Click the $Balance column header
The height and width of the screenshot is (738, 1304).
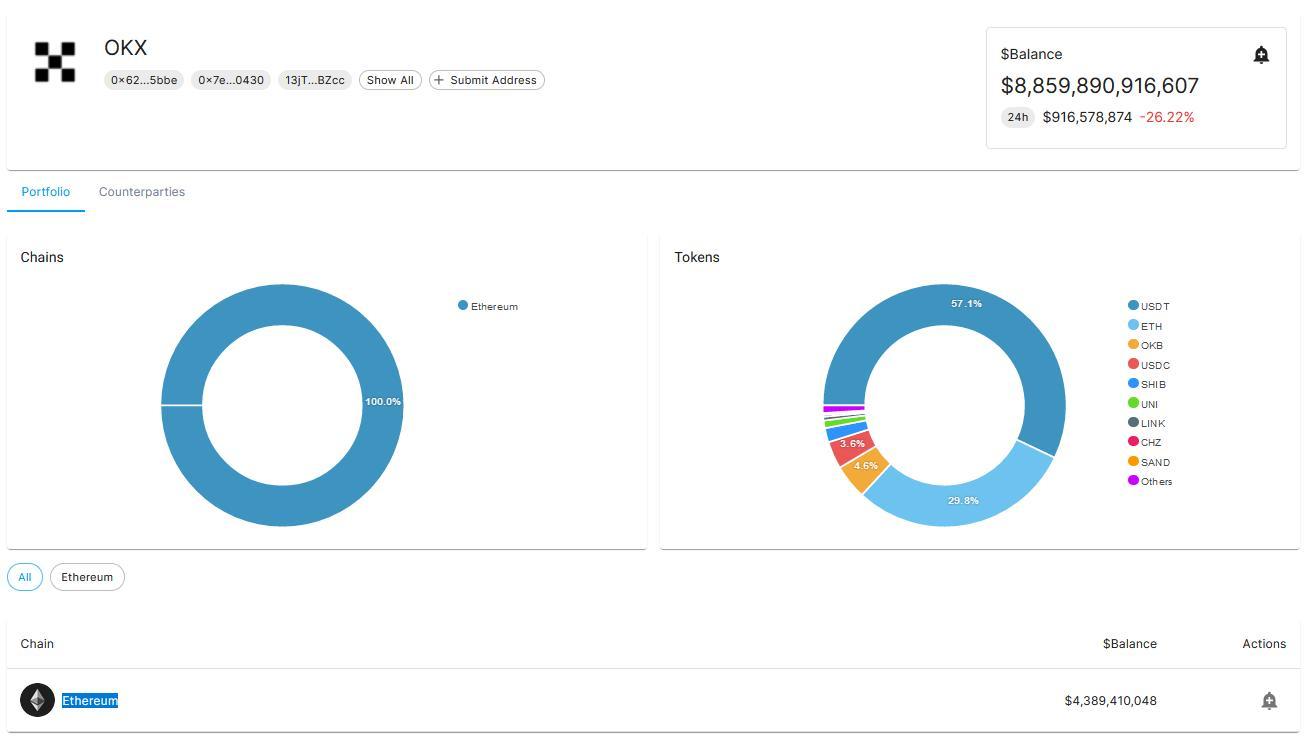[1130, 644]
